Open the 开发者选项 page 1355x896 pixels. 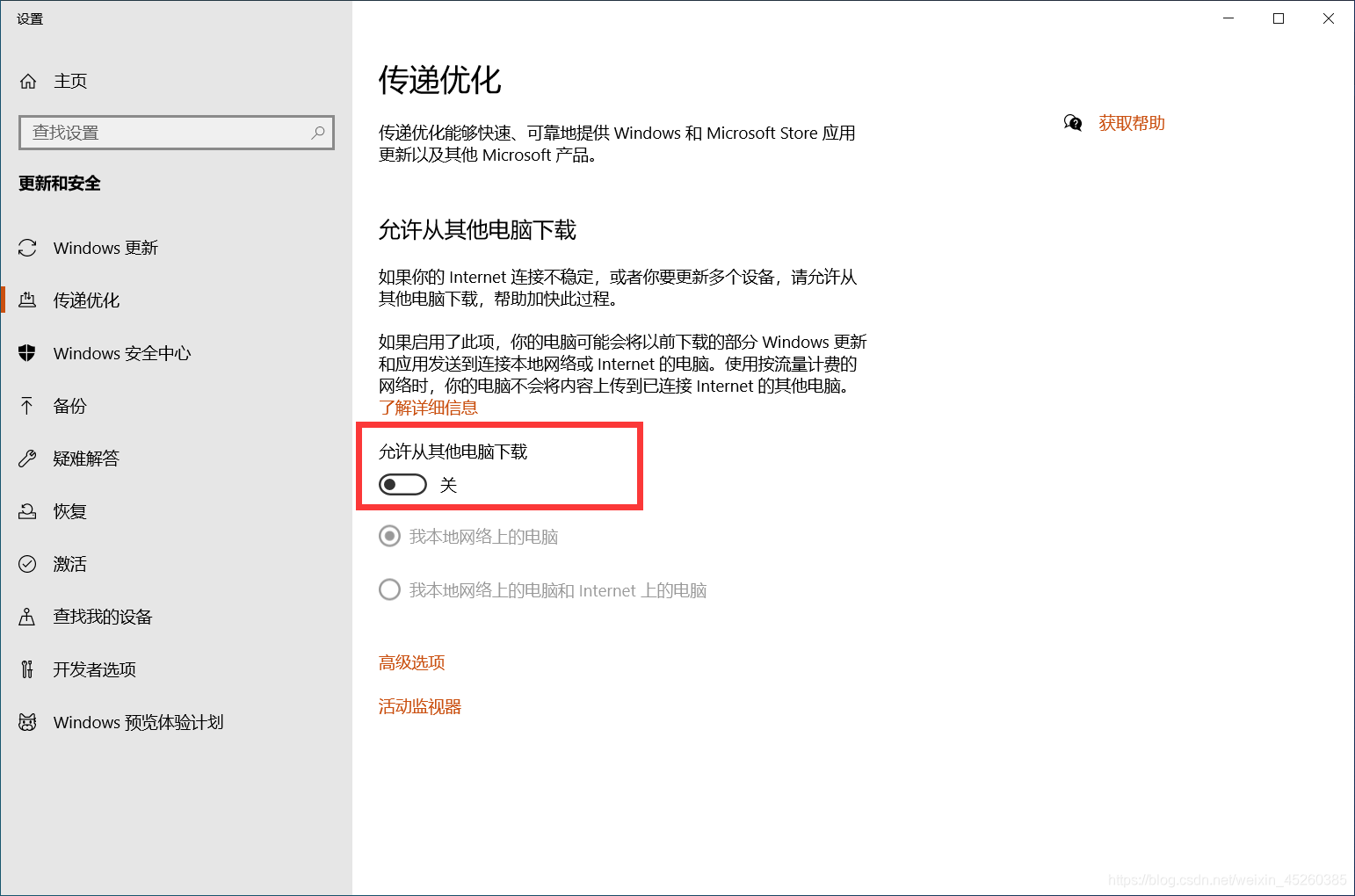(176, 669)
